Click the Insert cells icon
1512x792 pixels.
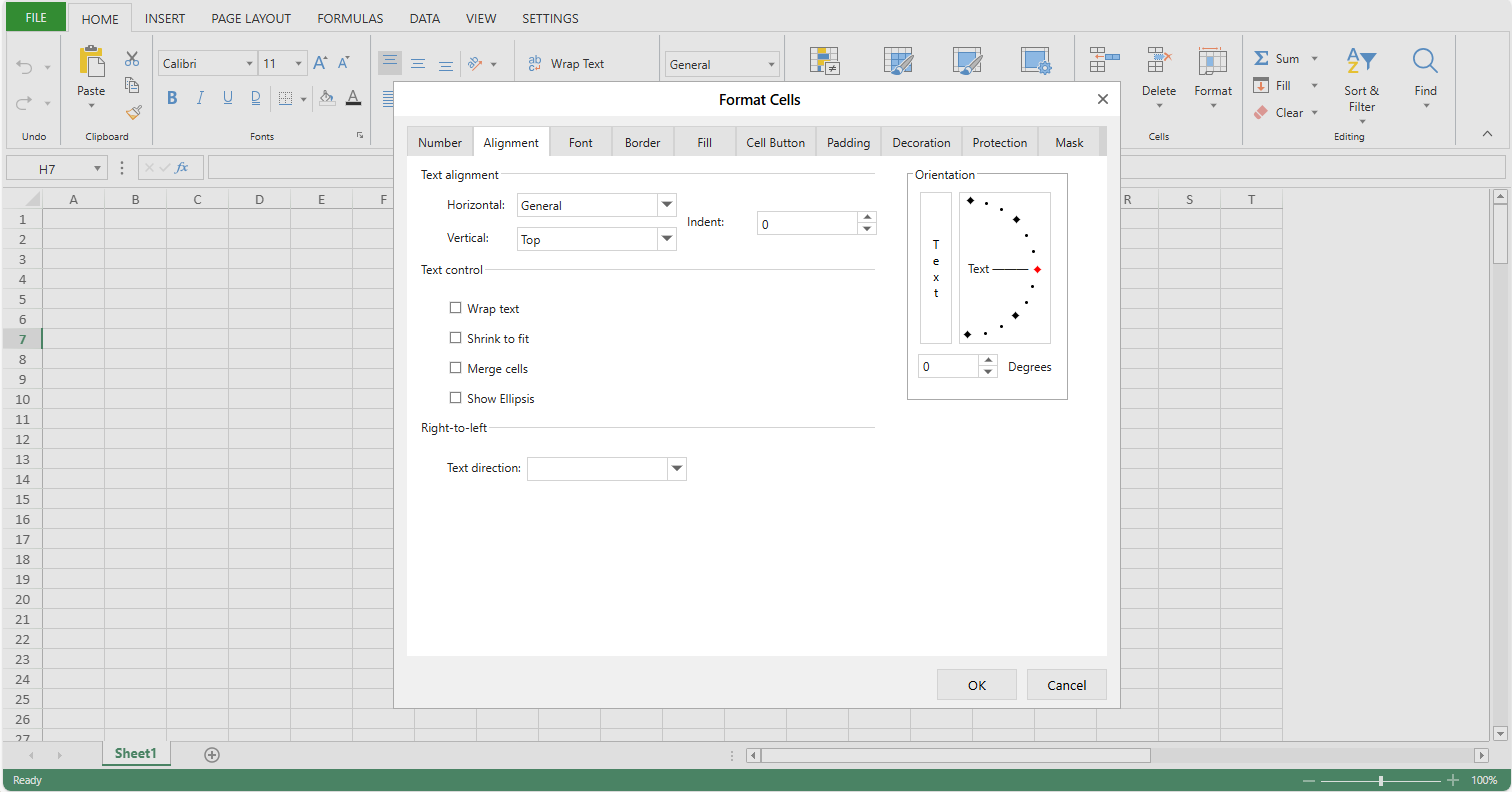[1104, 60]
